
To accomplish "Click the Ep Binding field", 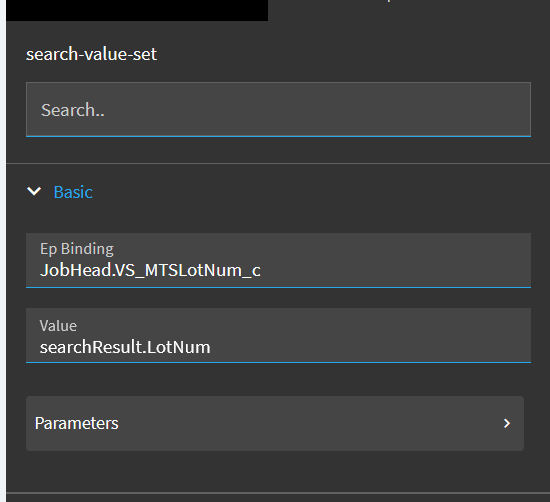I will click(278, 260).
